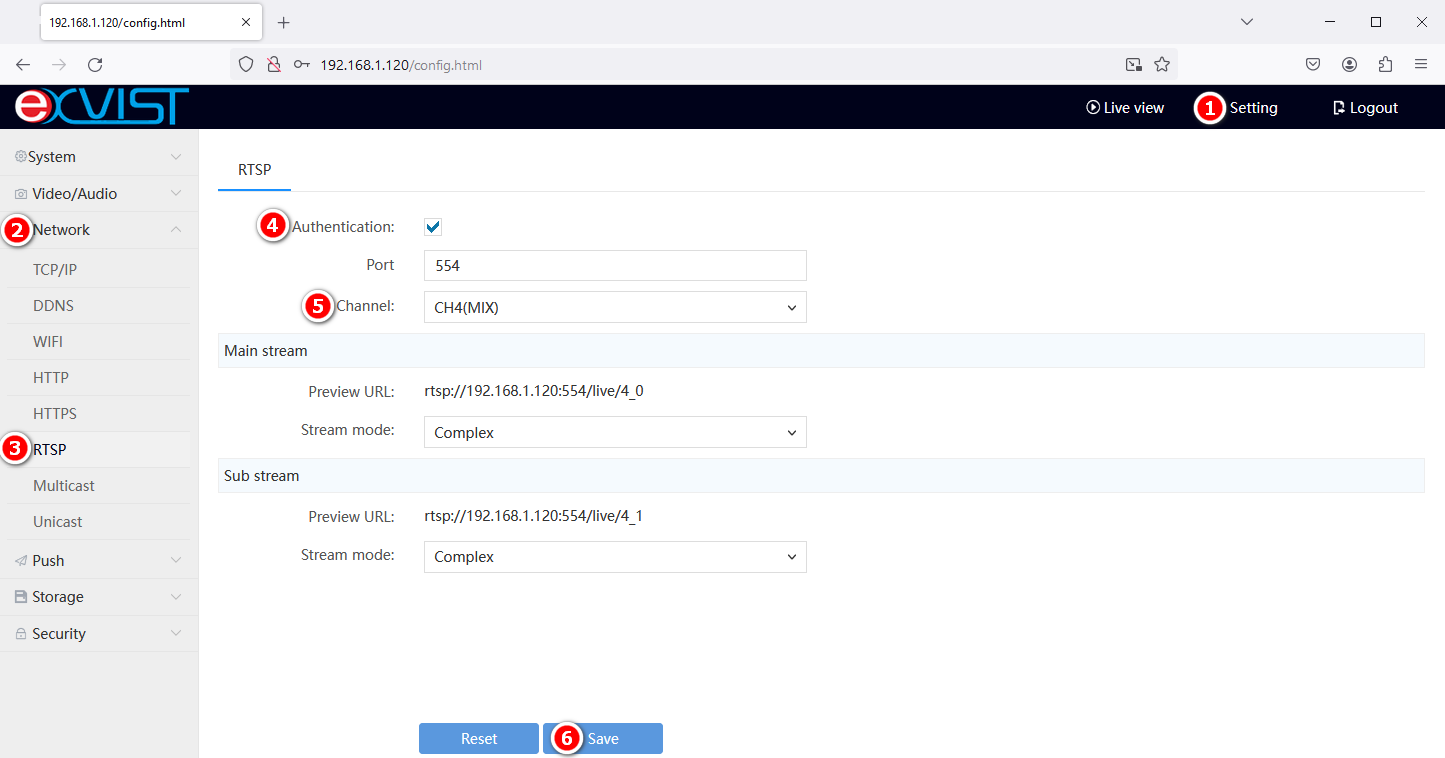Click the Sub stream section header

821,476
